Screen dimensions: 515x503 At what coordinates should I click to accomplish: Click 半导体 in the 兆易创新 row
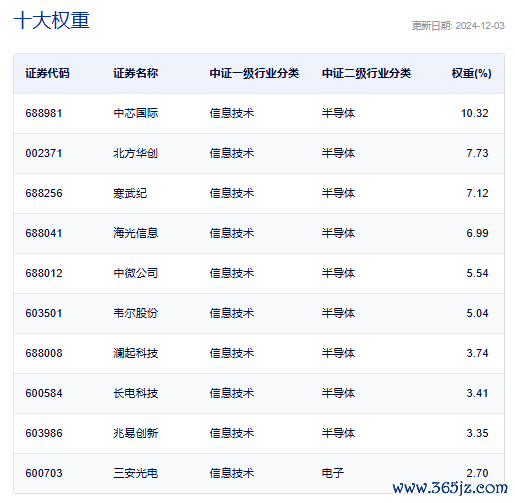(338, 433)
